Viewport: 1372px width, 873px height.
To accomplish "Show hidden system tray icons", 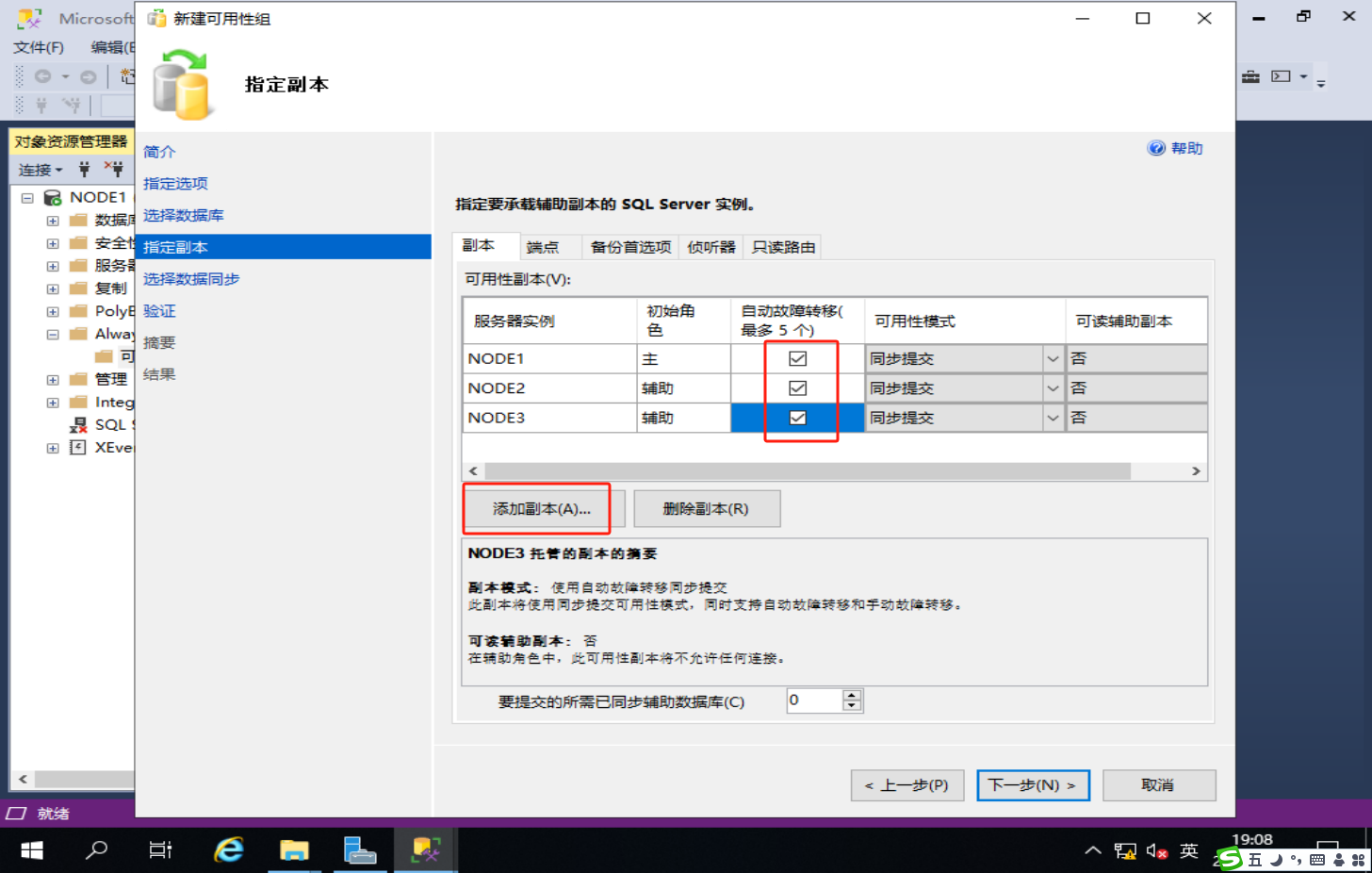I will point(1093,850).
